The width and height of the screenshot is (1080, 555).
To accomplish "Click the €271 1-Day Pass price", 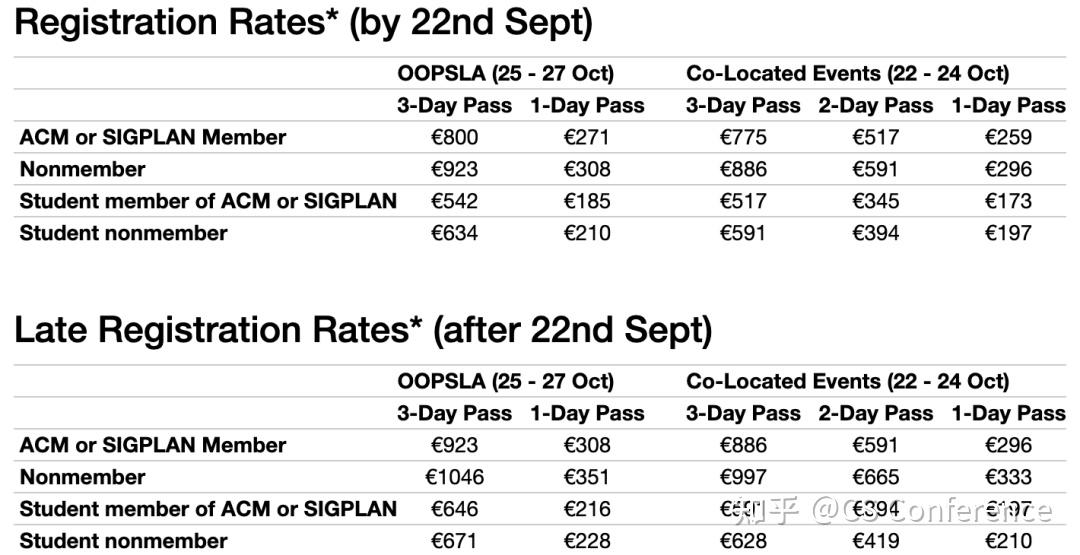I will tap(586, 137).
